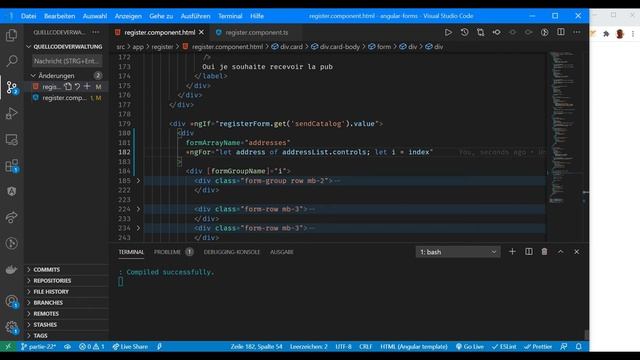
Task: Add a new terminal with plus icon
Action: point(512,252)
